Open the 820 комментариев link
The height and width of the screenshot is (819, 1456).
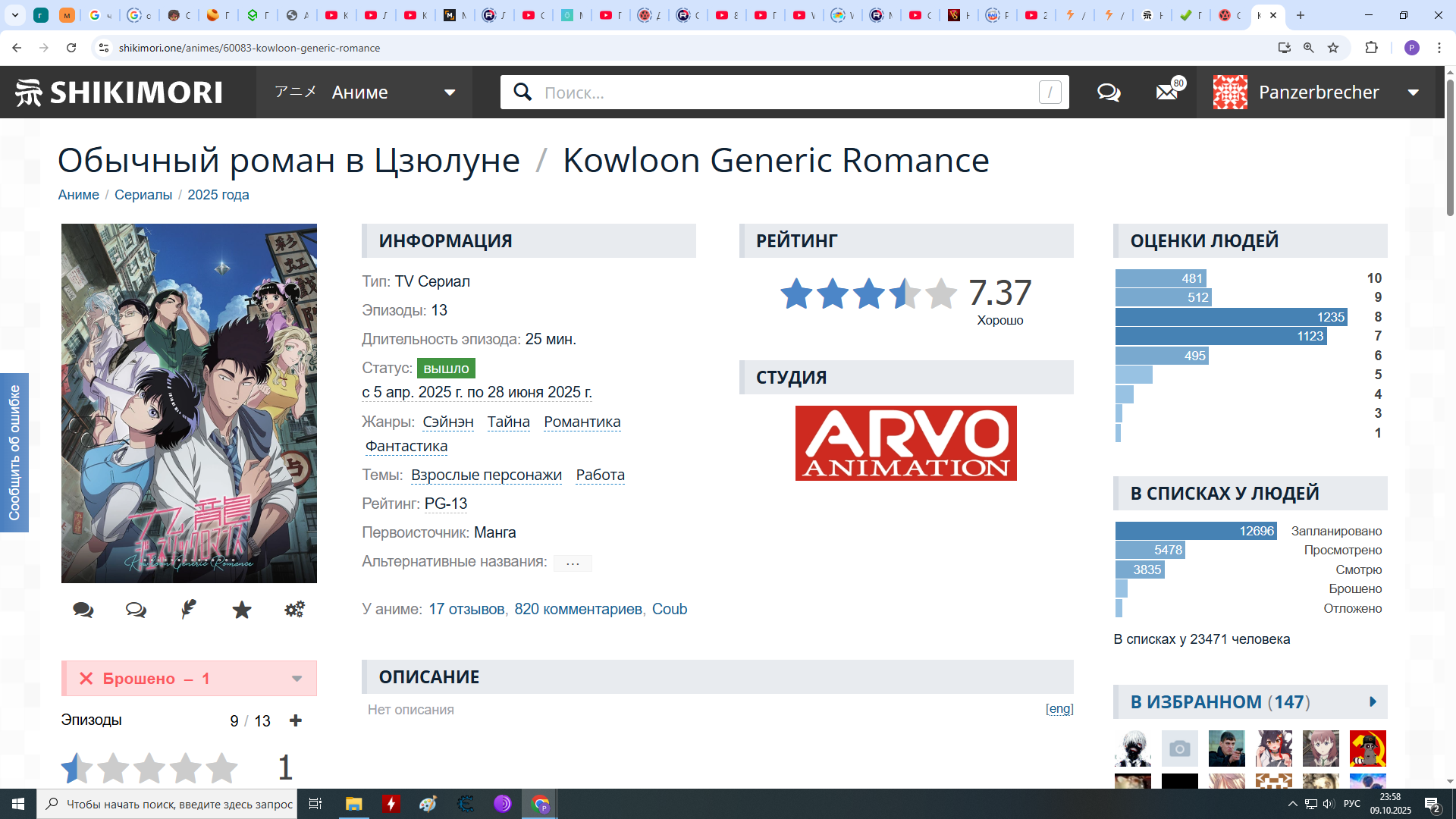point(578,609)
